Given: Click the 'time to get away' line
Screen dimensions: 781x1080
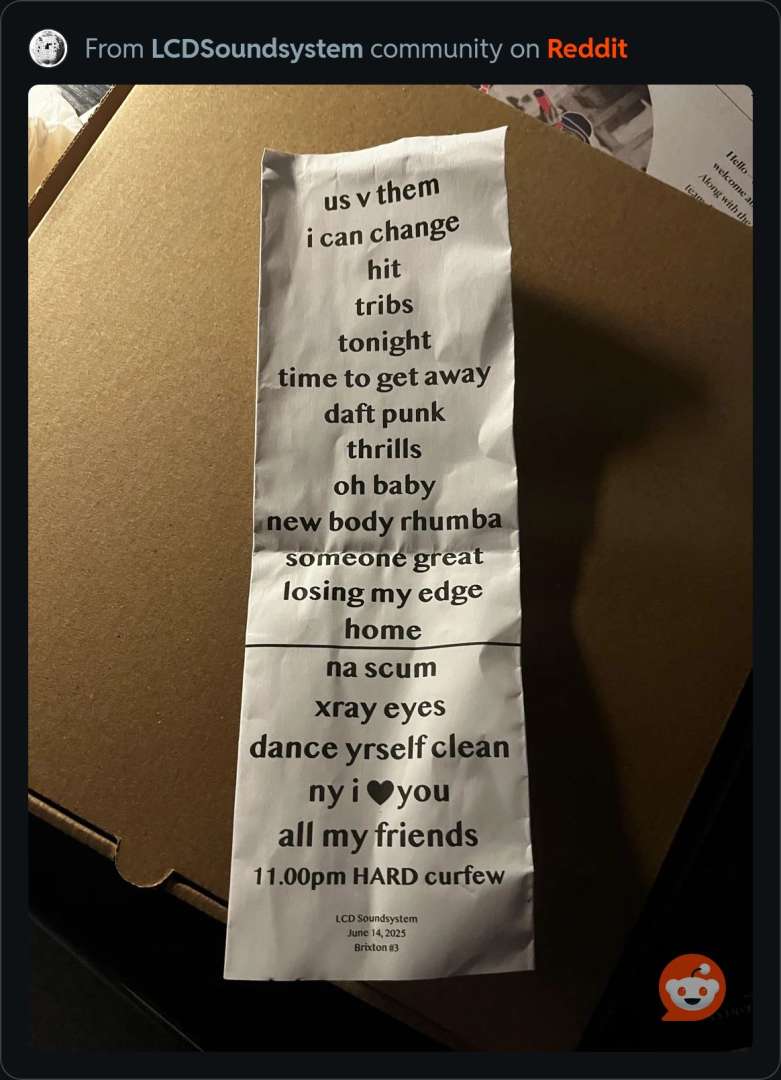Looking at the screenshot, I should [x=384, y=377].
